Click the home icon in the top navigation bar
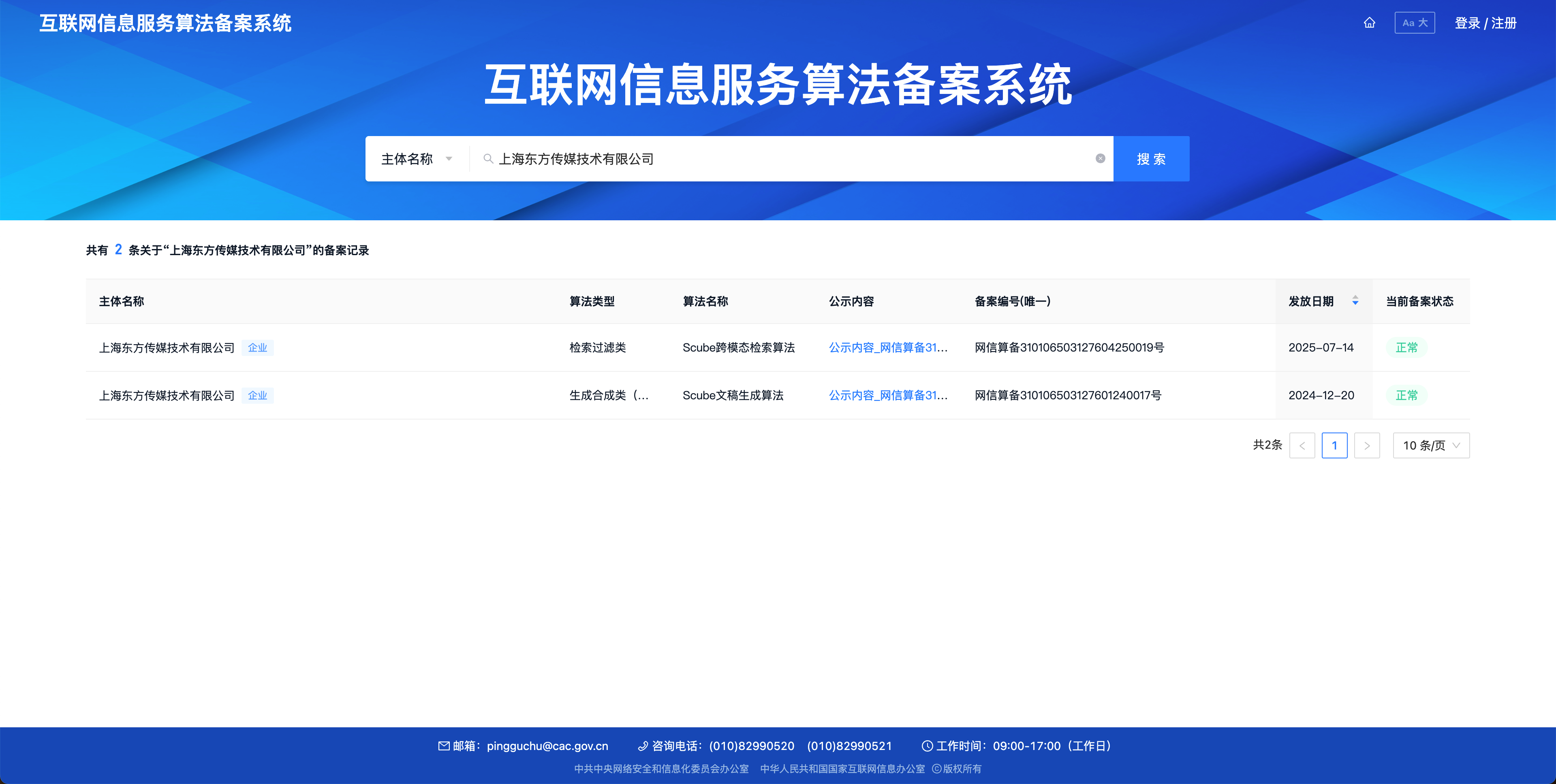Image resolution: width=1556 pixels, height=784 pixels. [1369, 22]
